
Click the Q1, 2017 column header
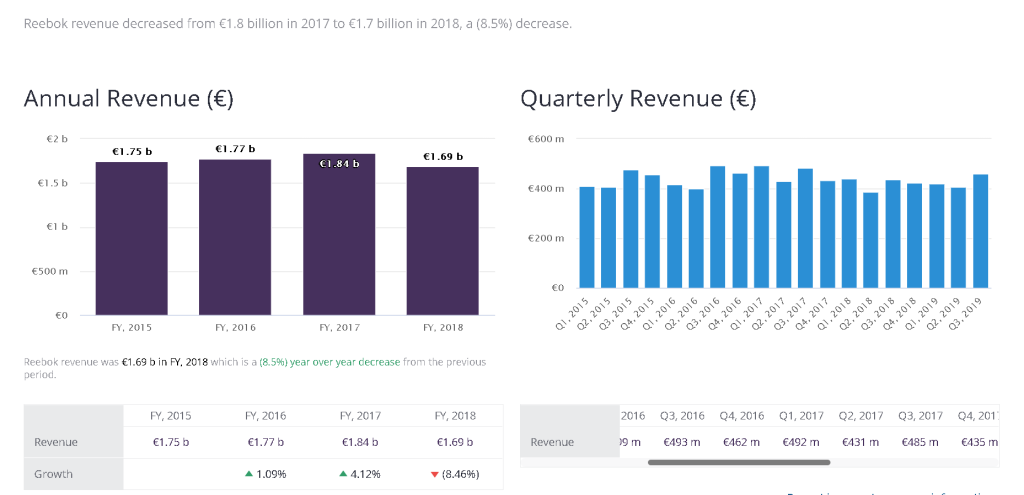coord(801,416)
